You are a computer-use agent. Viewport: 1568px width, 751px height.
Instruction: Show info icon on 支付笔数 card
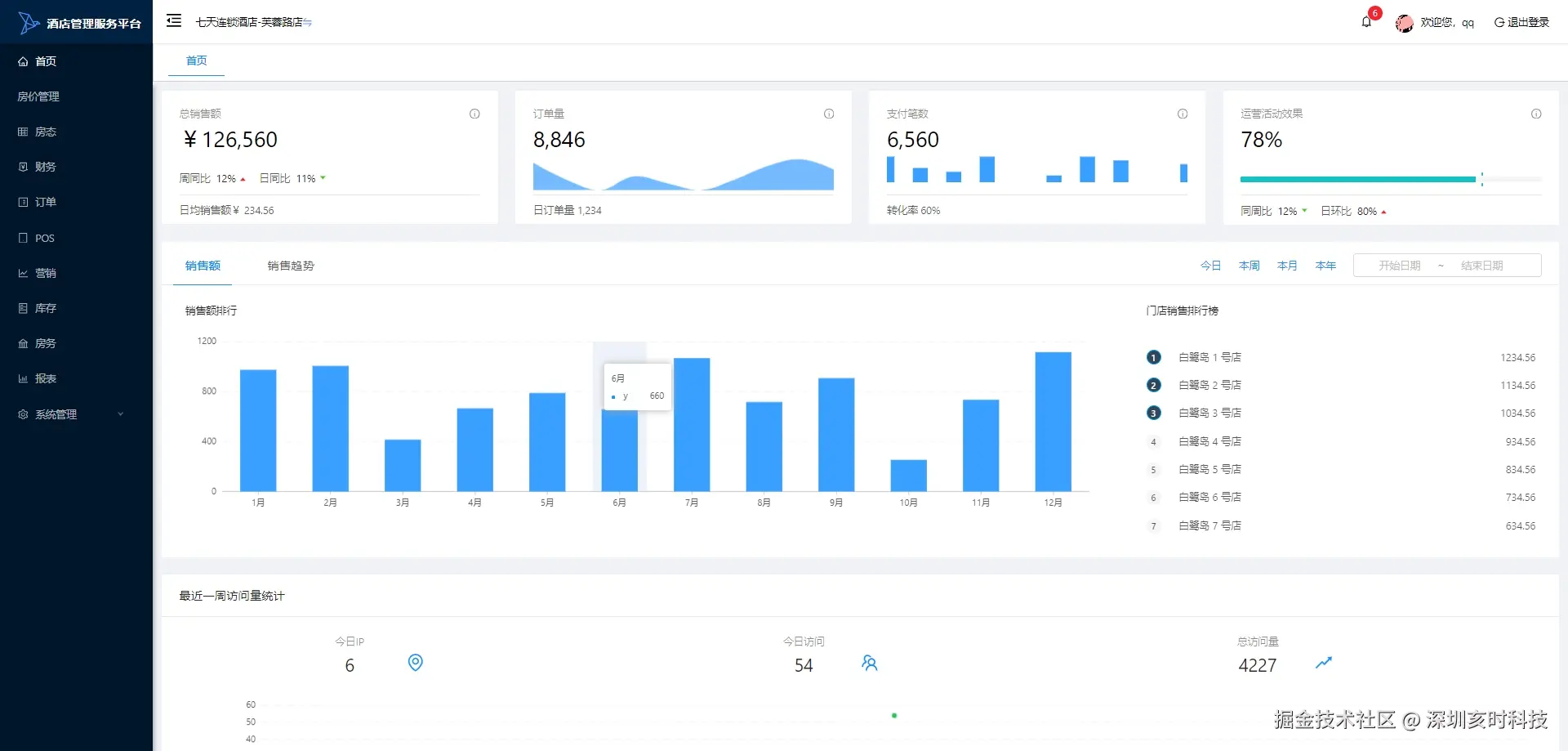pos(1183,114)
